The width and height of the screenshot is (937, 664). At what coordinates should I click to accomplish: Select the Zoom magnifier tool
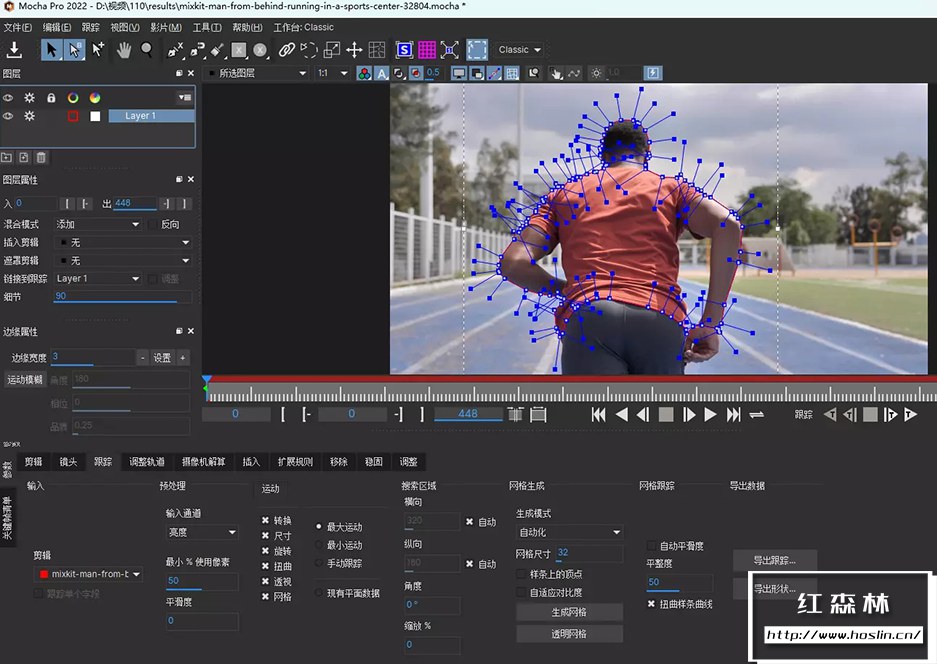coord(147,49)
